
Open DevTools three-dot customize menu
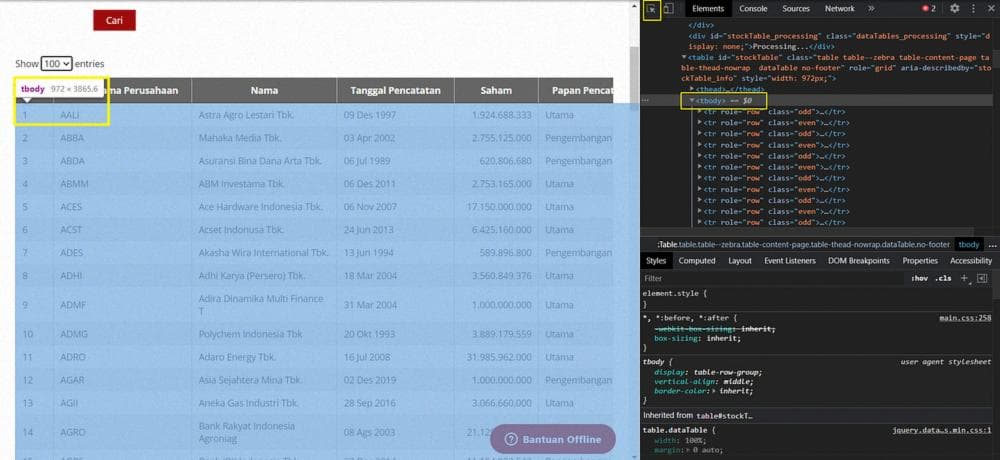point(973,9)
